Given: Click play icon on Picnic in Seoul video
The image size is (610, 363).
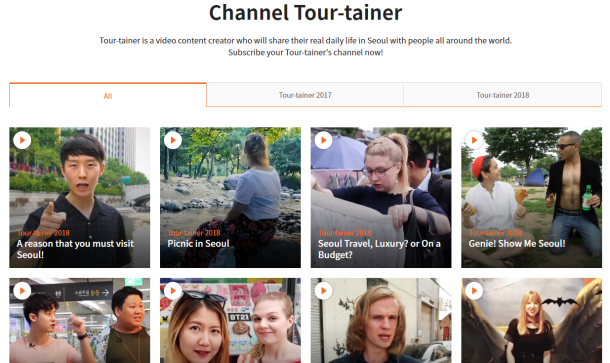Looking at the screenshot, I should [173, 140].
